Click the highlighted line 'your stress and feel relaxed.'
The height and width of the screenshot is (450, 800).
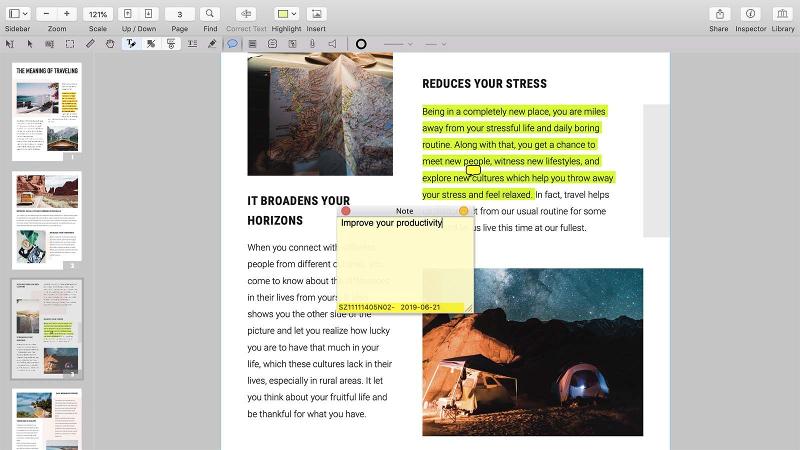[x=477, y=194]
